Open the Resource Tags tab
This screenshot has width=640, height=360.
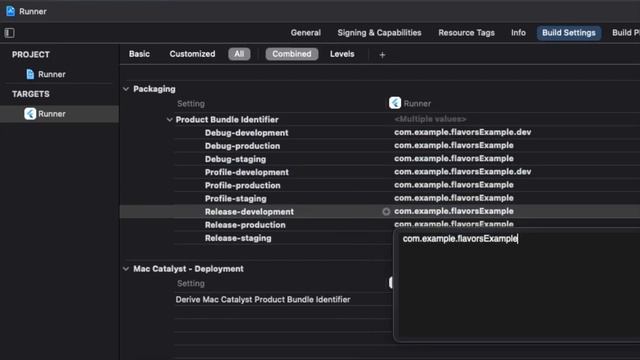point(467,33)
